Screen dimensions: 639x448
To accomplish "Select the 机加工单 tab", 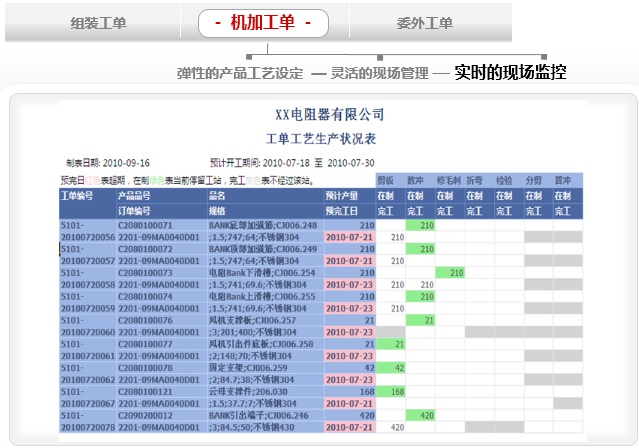I will tap(264, 22).
